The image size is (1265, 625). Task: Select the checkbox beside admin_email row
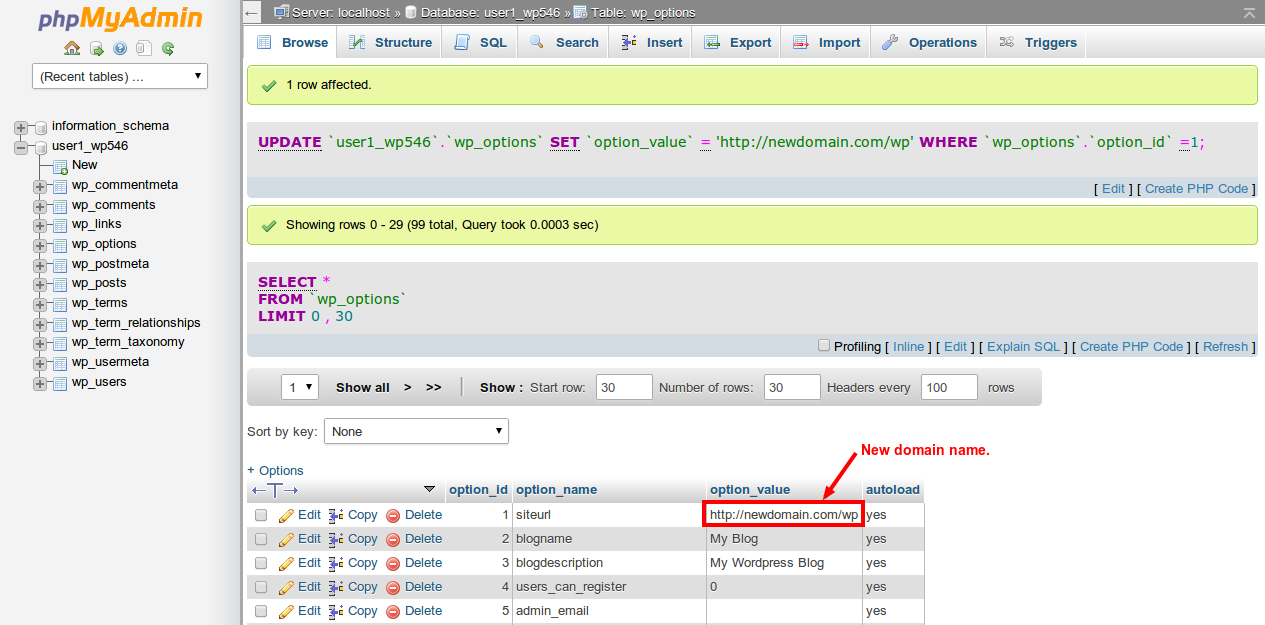click(x=261, y=611)
